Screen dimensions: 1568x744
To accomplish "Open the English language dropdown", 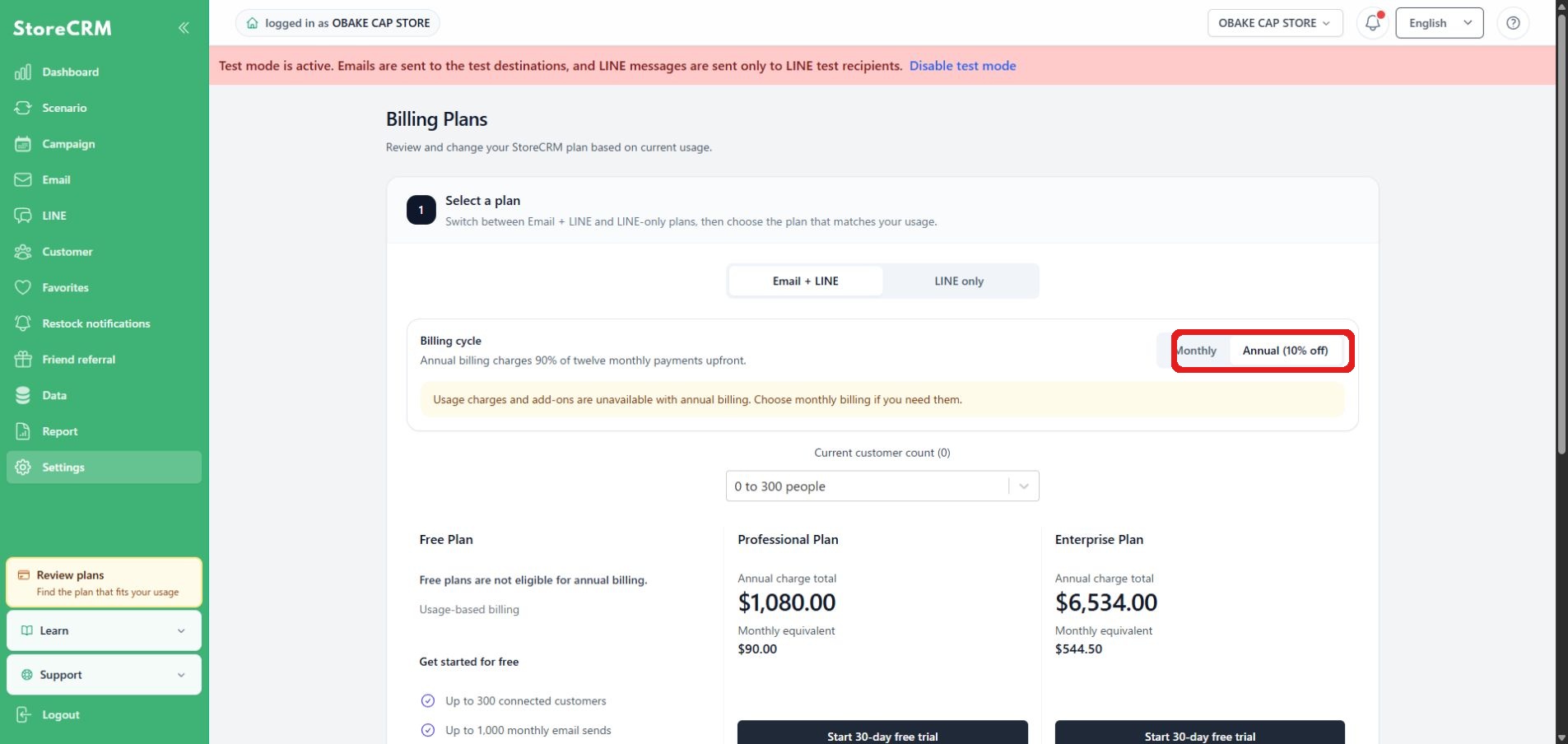I will tap(1440, 23).
